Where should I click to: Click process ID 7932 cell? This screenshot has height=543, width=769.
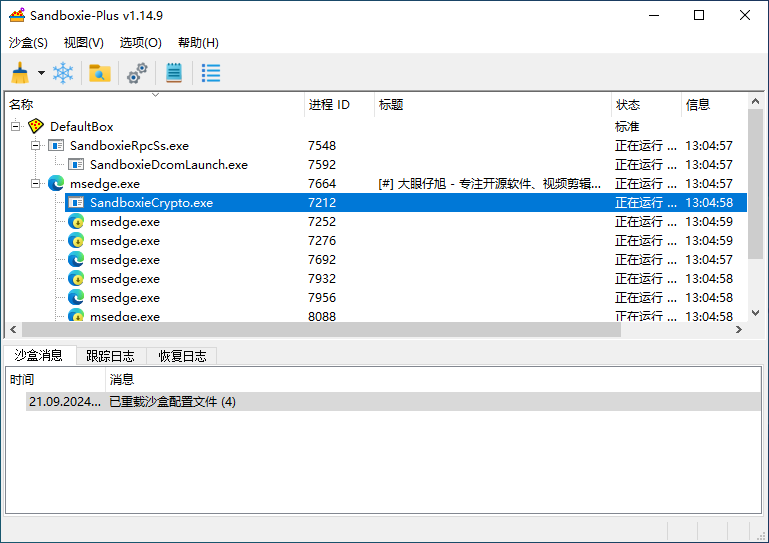pos(322,279)
